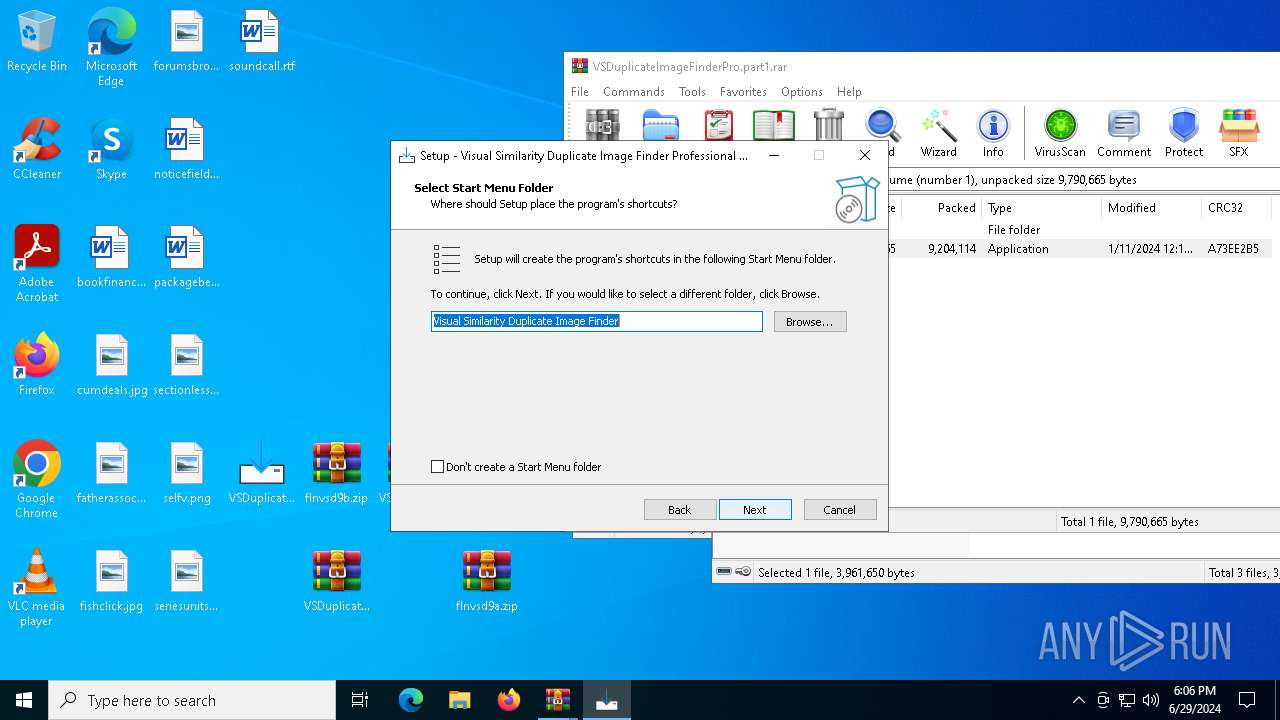Launch the Wizard tool in WinRAR

click(x=939, y=132)
